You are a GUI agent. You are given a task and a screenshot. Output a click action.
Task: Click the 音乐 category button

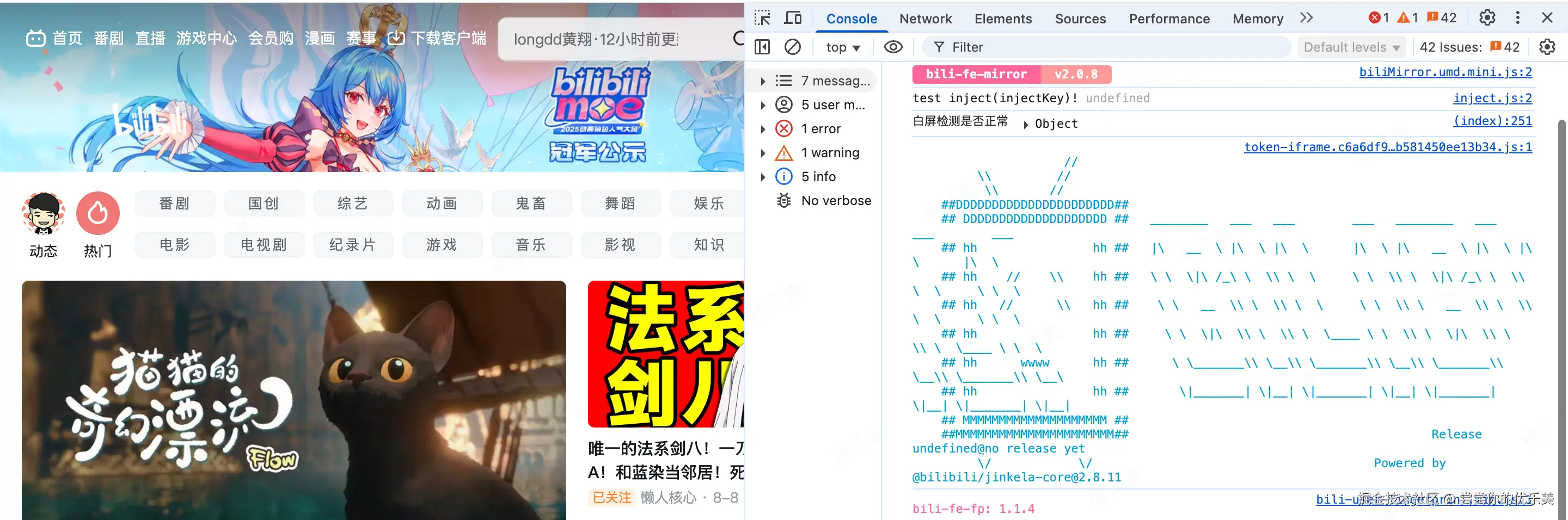531,244
